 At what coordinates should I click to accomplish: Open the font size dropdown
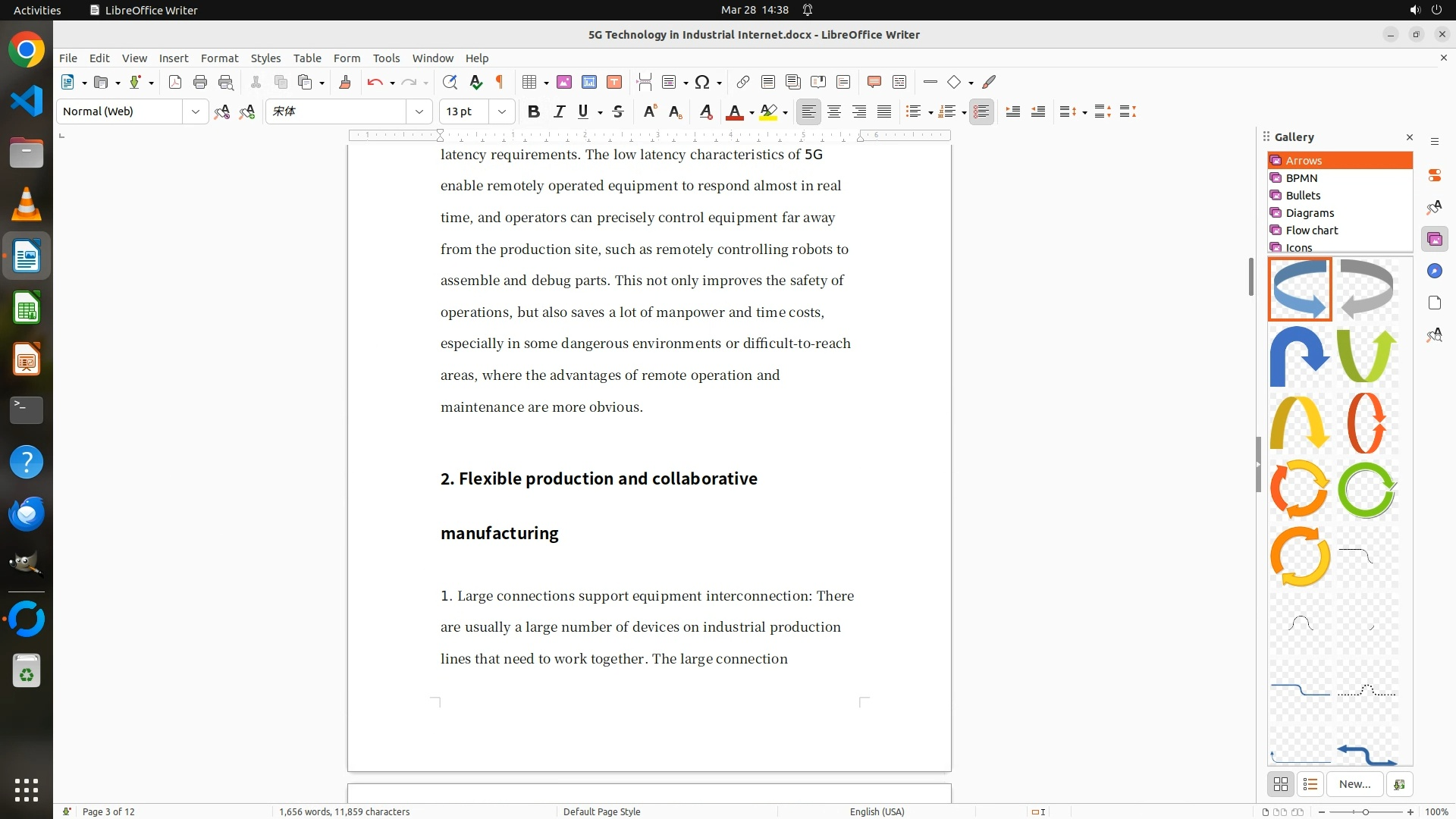pyautogui.click(x=501, y=111)
